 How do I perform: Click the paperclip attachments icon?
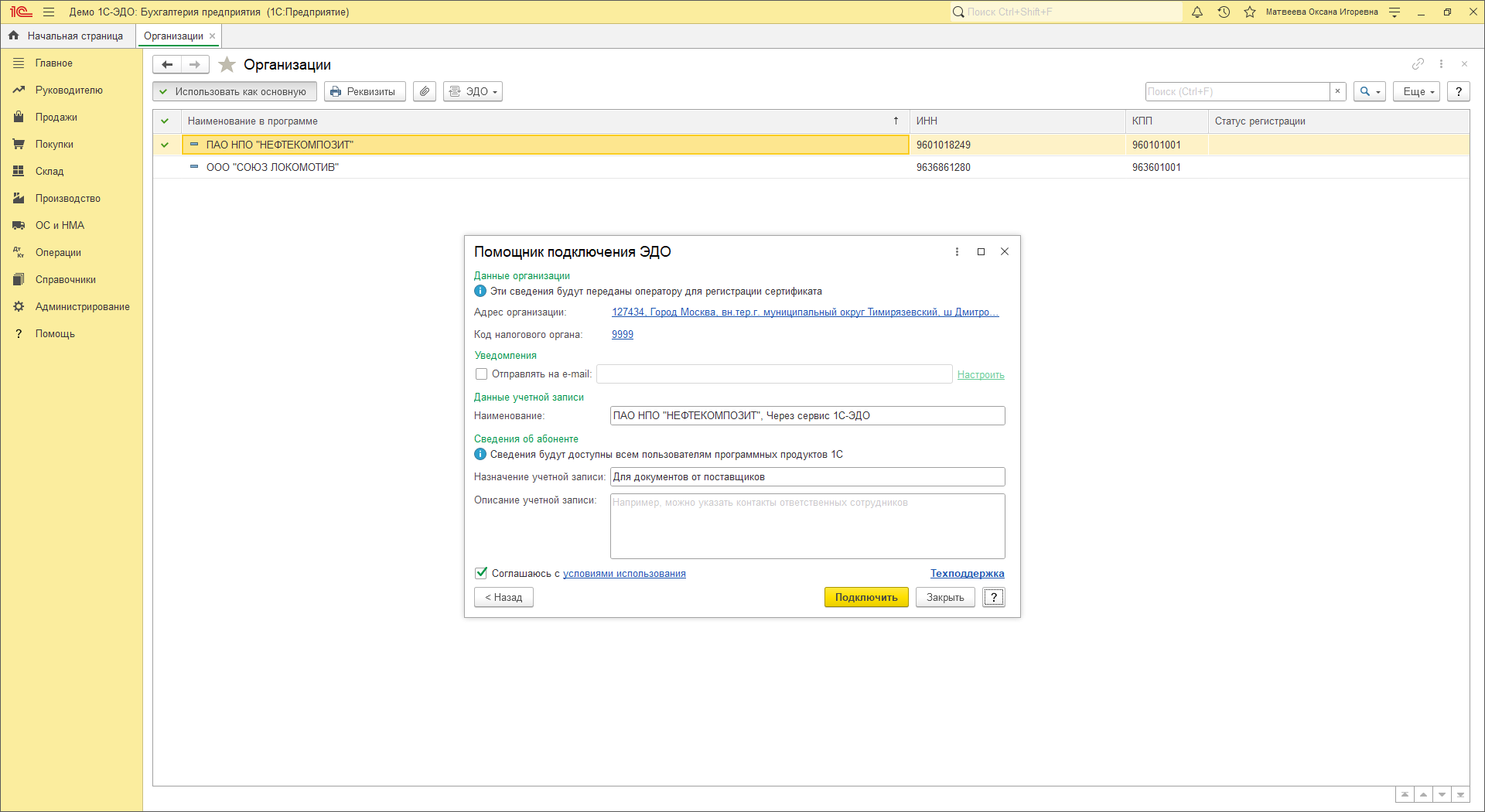(425, 91)
